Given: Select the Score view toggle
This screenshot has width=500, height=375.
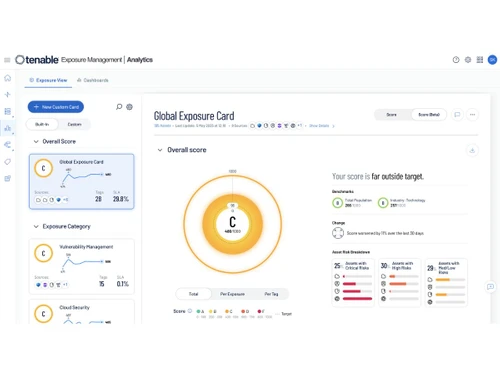Looking at the screenshot, I should (x=391, y=115).
